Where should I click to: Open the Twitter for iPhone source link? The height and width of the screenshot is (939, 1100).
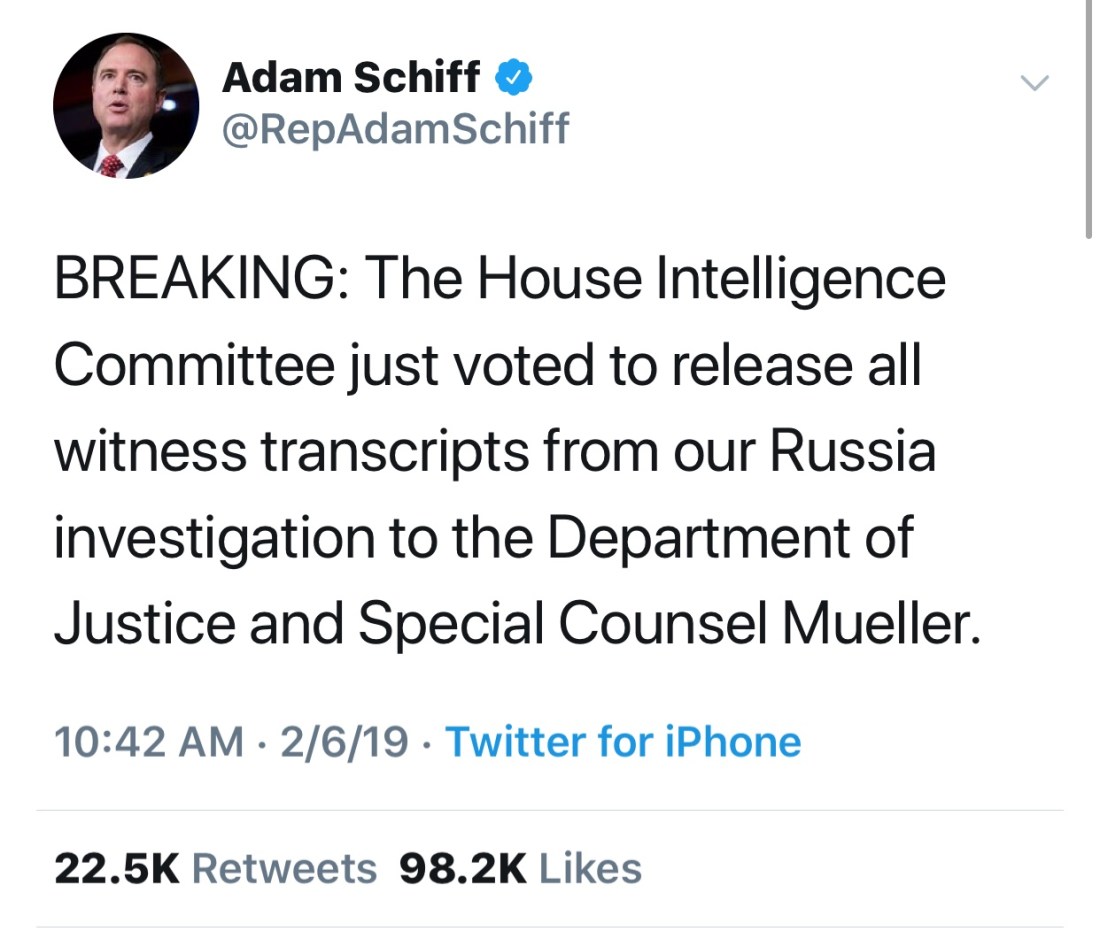(623, 742)
